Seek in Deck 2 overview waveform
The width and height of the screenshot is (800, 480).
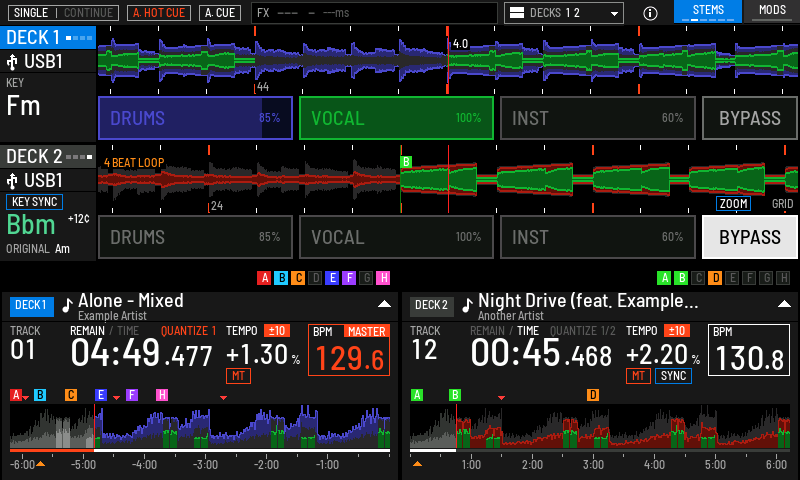coord(600,426)
